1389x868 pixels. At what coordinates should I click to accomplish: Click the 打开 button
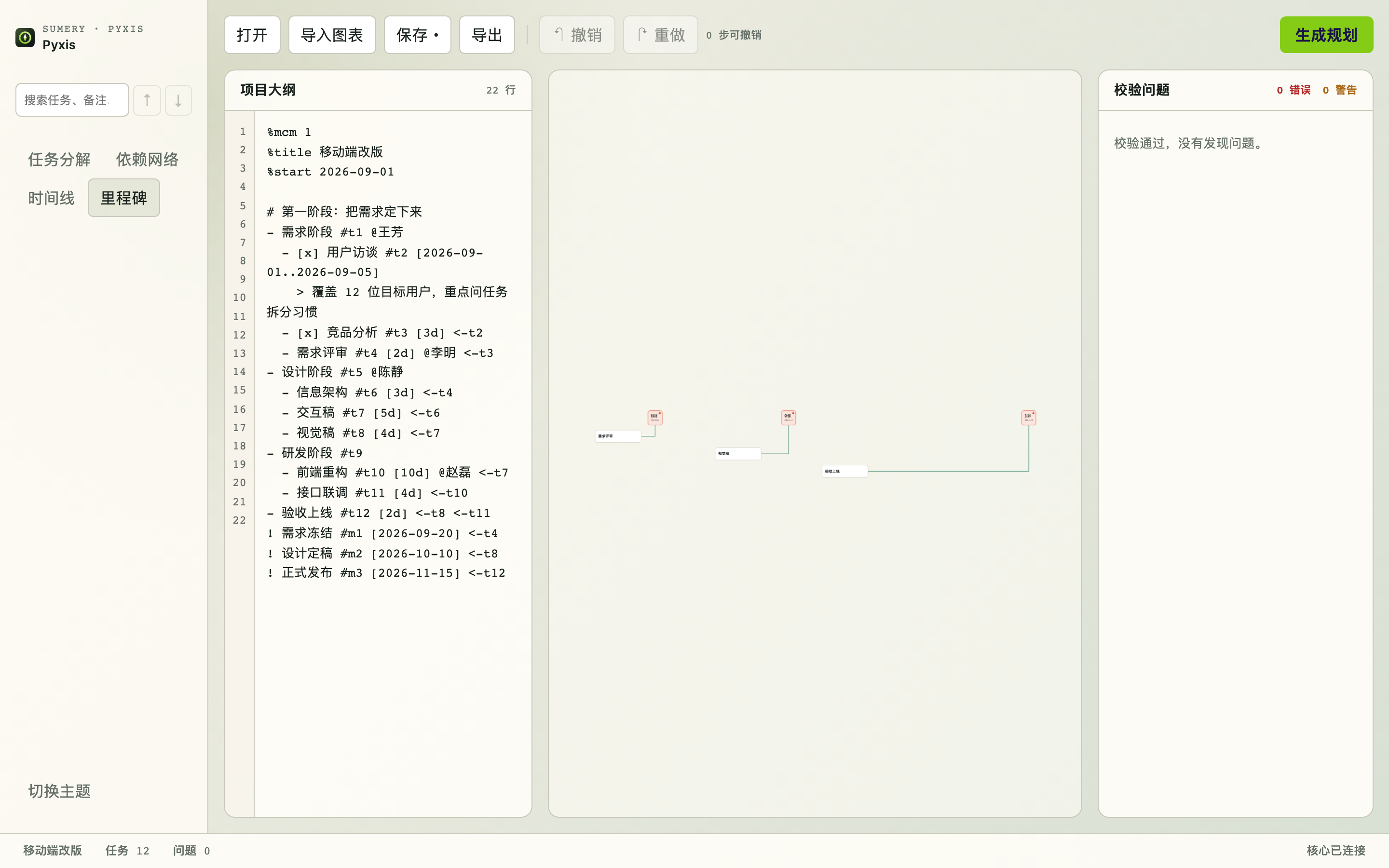(252, 35)
